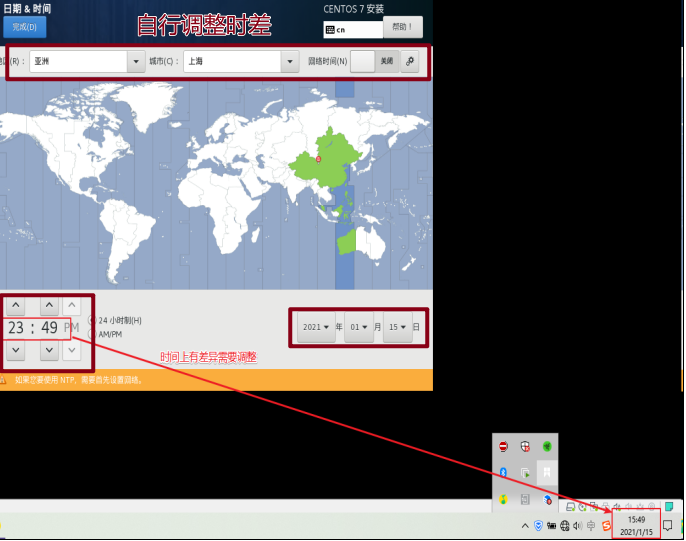Open the yellow-green music tray icon
686x541 pixels.
(x=503, y=499)
